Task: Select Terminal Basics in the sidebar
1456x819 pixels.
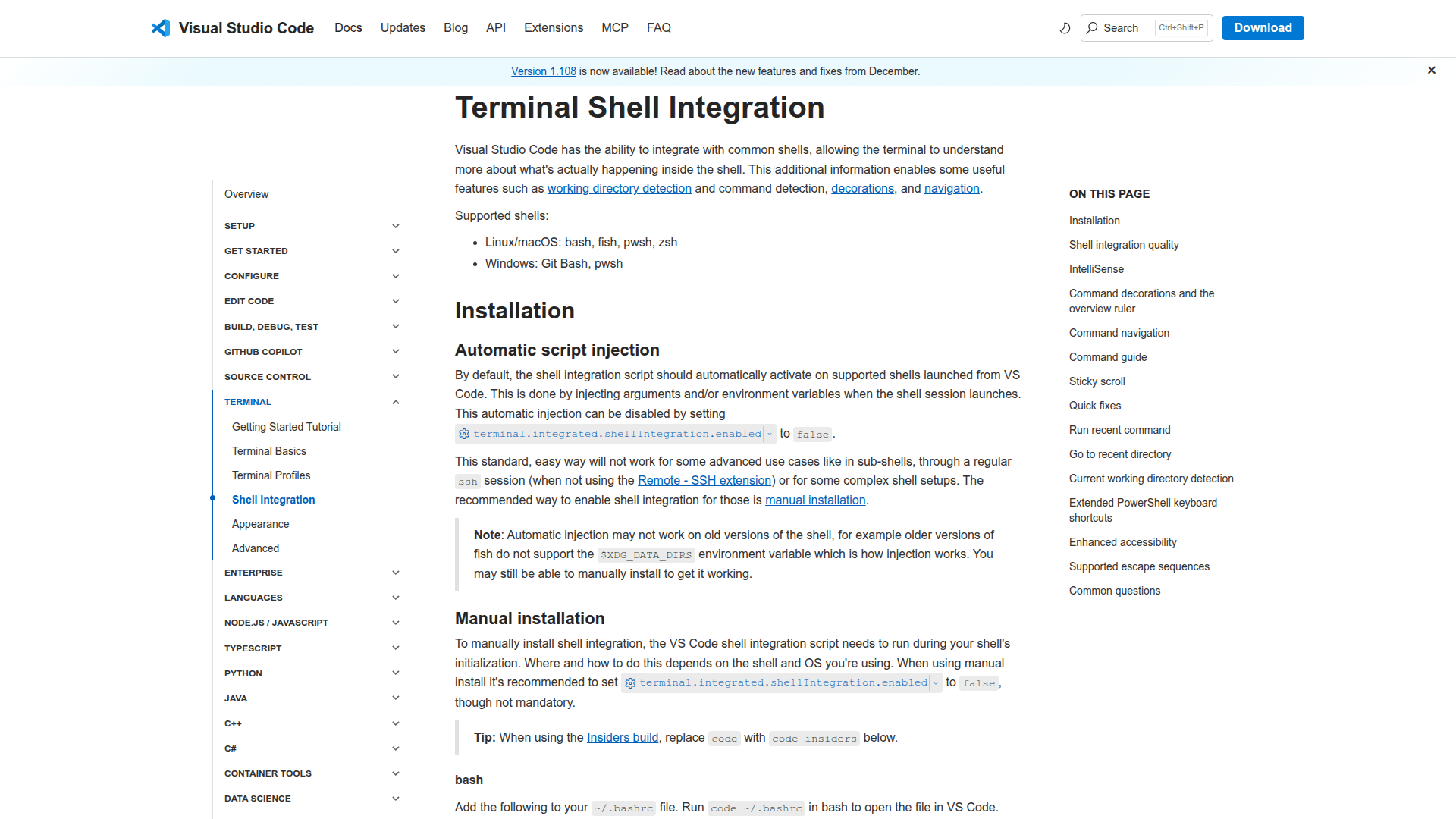Action: click(x=269, y=450)
